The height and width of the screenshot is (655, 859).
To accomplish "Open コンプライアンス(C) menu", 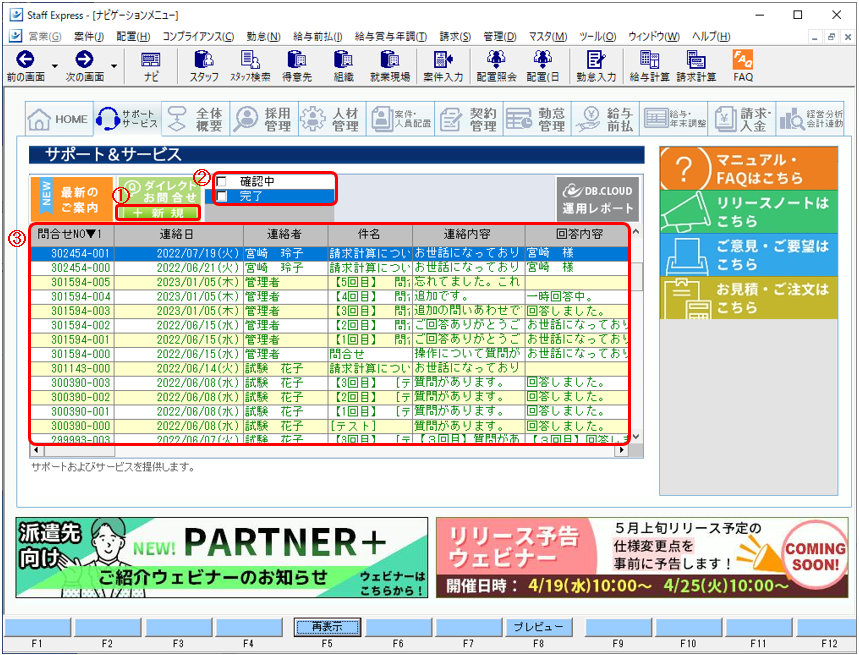I will pyautogui.click(x=198, y=37).
